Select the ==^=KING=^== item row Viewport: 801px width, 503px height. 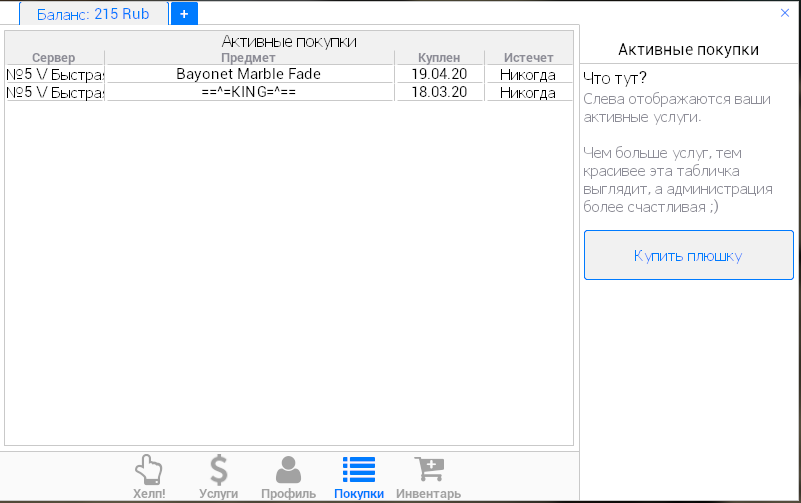coord(249,92)
